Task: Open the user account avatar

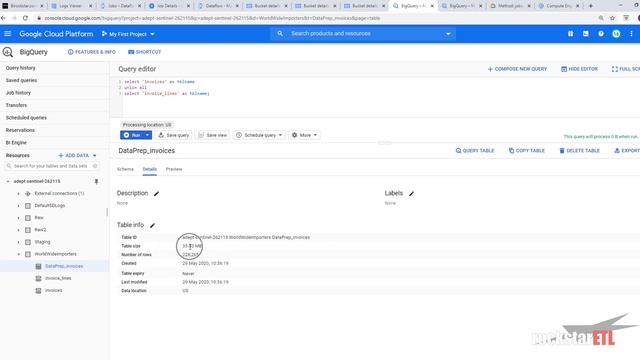Action: (x=616, y=34)
